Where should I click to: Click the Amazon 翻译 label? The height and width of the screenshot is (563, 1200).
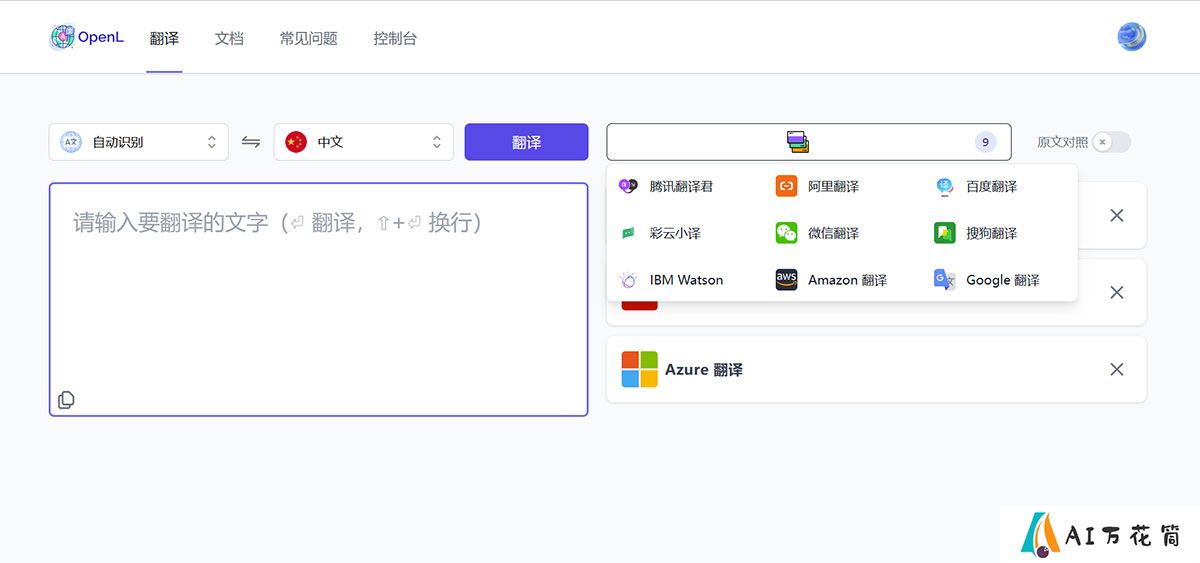(x=847, y=280)
